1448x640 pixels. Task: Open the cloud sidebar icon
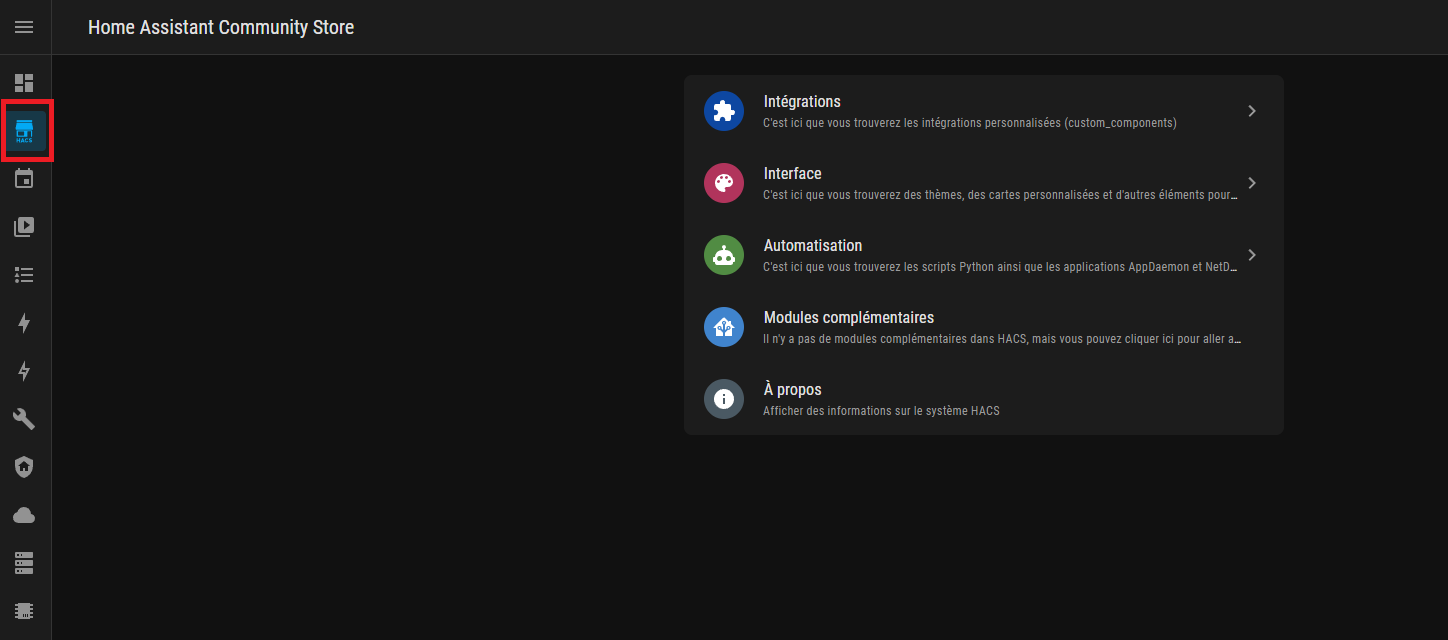point(24,515)
